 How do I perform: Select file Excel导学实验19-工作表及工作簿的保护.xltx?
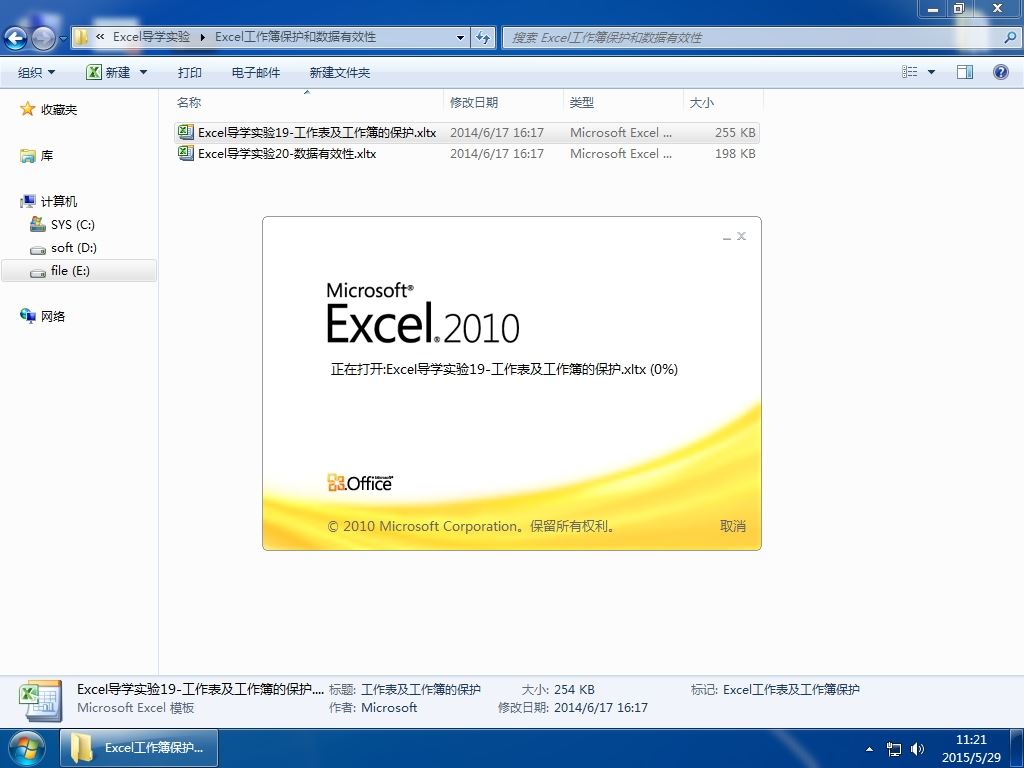tap(467, 133)
